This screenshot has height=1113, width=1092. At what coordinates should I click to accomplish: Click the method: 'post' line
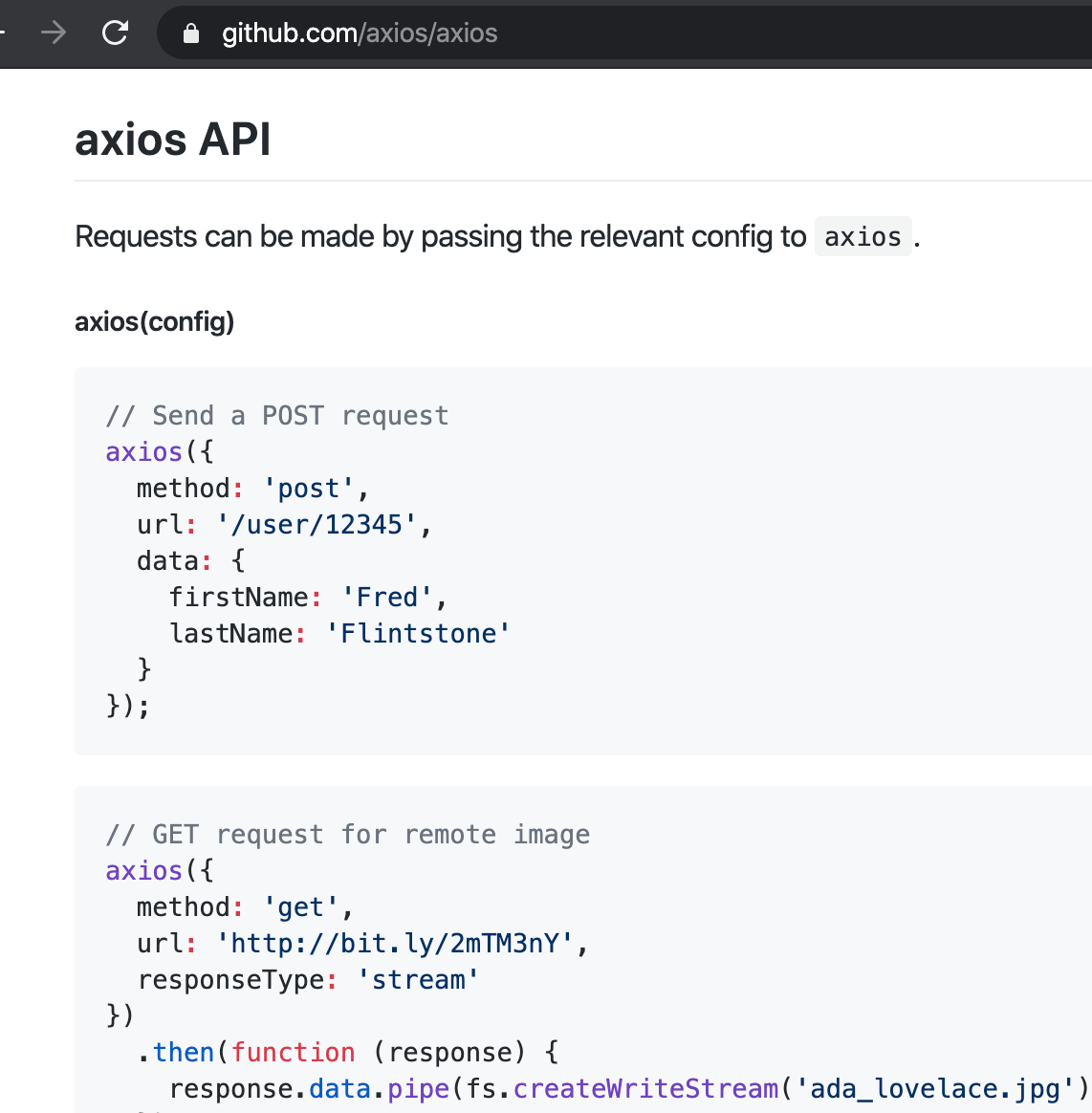(x=252, y=489)
